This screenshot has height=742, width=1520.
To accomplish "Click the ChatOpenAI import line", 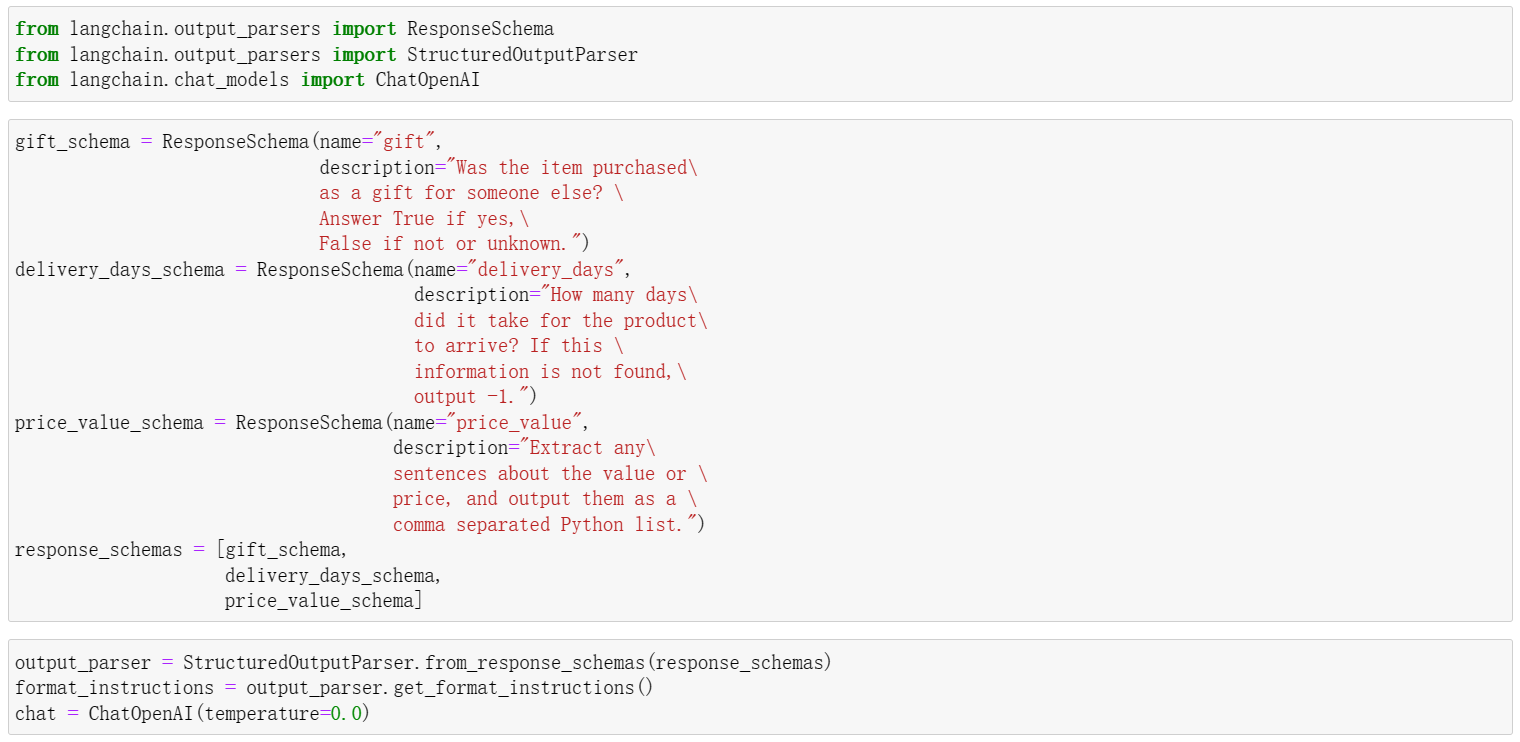I will pyautogui.click(x=247, y=80).
